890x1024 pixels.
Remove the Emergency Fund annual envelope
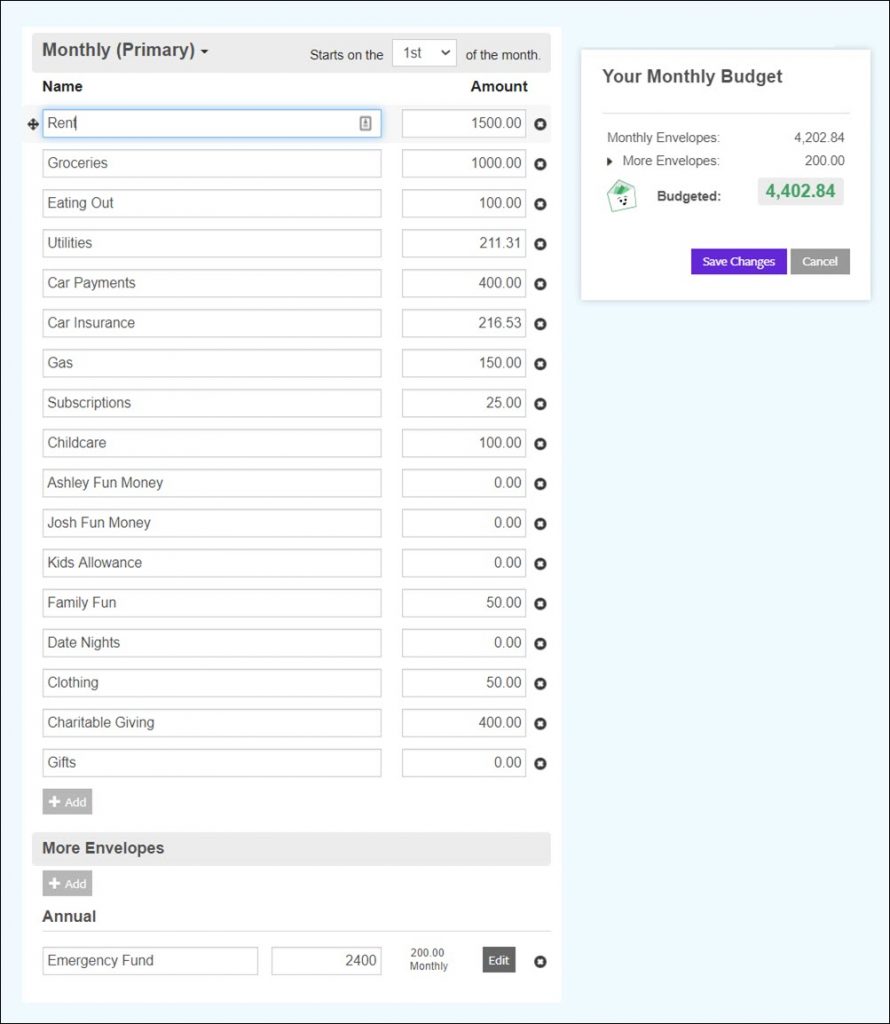[540, 961]
